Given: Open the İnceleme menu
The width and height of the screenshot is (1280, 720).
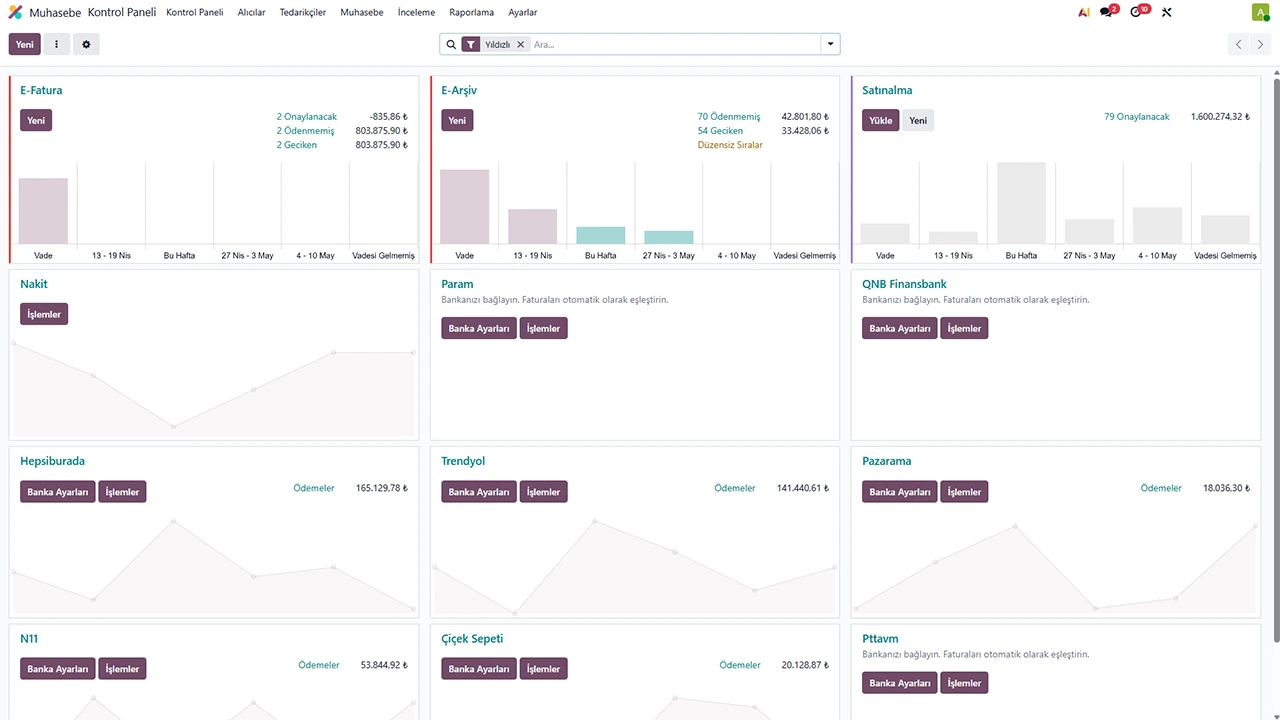Looking at the screenshot, I should pyautogui.click(x=416, y=13).
